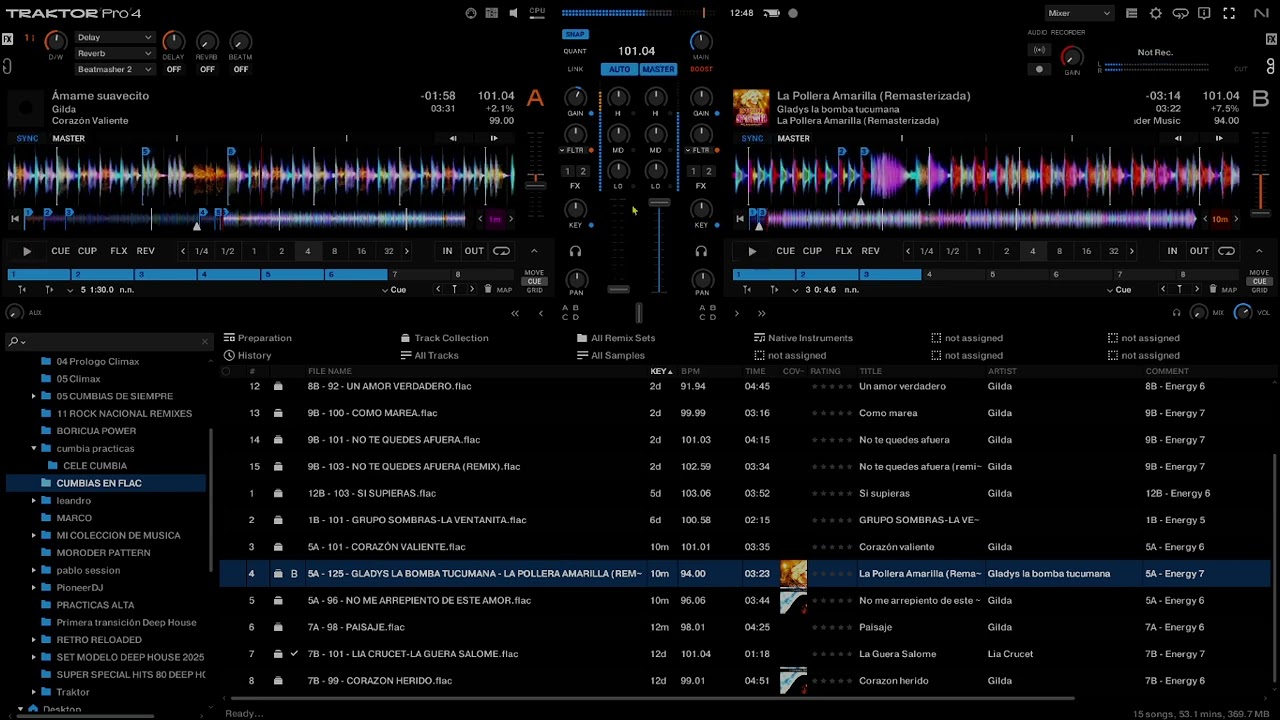This screenshot has width=1280, height=720.
Task: Toggle the DELAY effect OFF button
Action: (x=174, y=69)
